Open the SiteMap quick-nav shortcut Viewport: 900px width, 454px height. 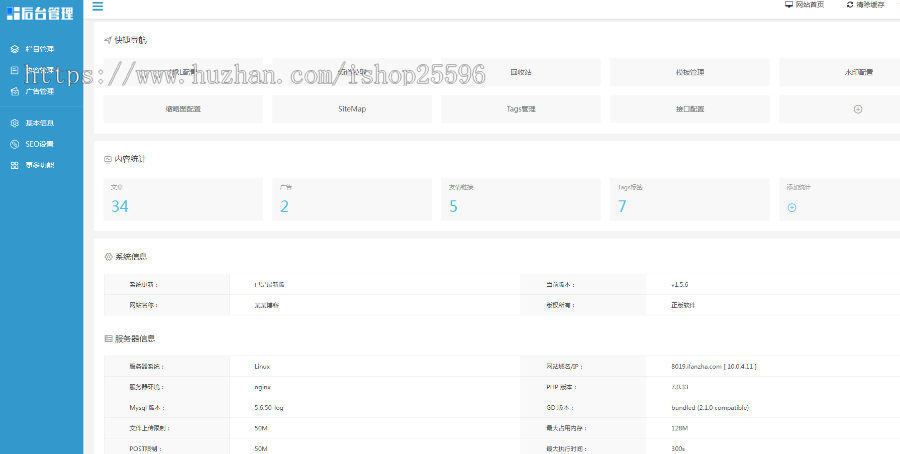352,109
